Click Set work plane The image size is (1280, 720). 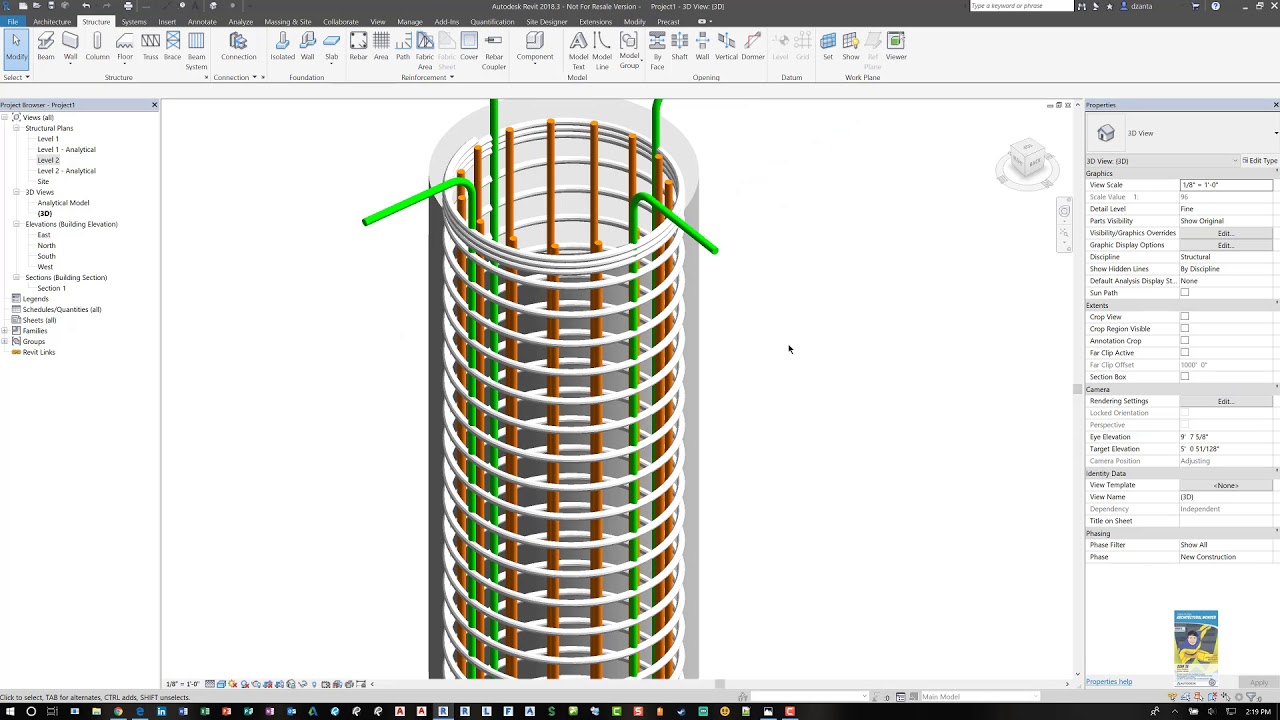tap(828, 47)
